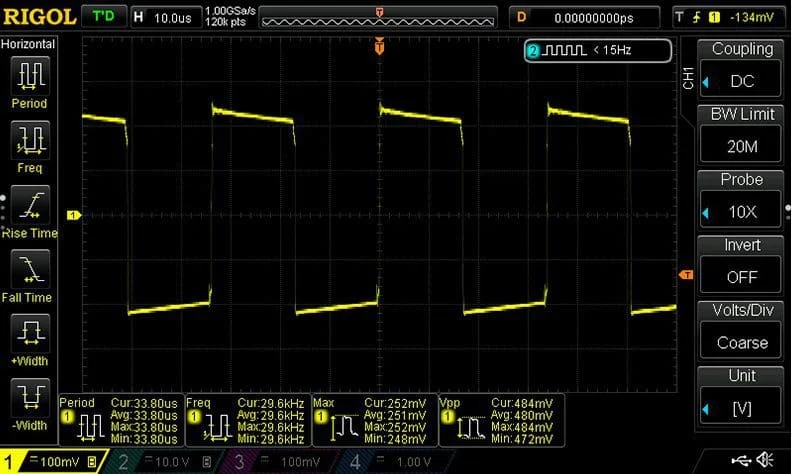Select the channel 2 10.0 V tab
792x474 pixels.
click(x=165, y=462)
